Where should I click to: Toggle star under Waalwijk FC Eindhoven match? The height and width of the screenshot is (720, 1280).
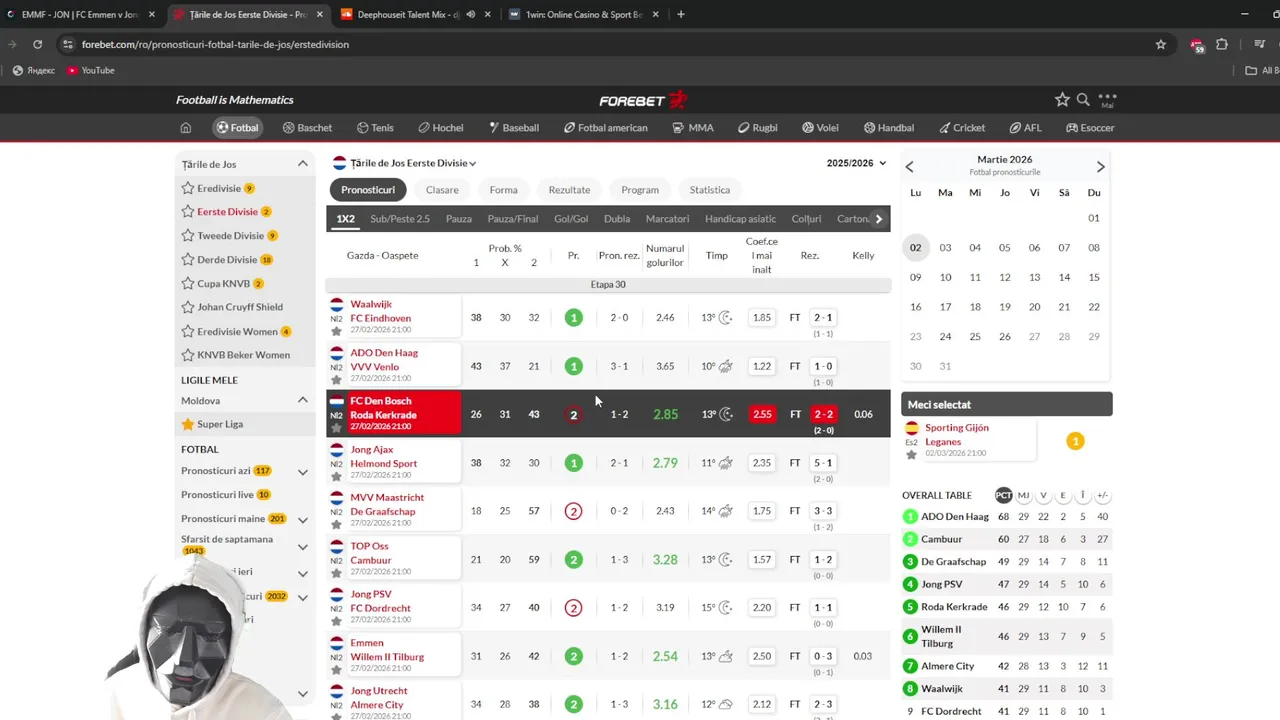tap(336, 331)
